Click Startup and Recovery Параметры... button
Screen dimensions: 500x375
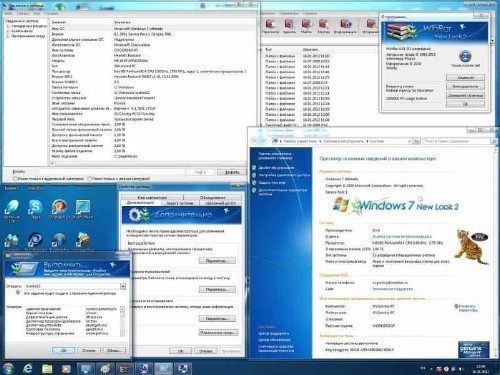pos(217,319)
